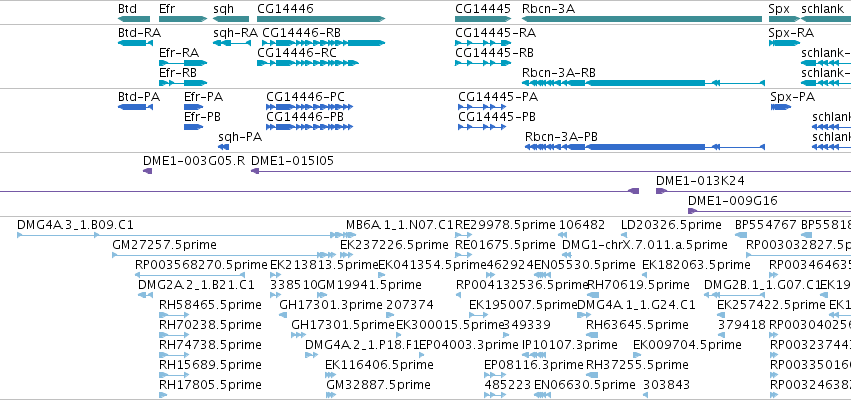Select the Efr gene bar
This screenshot has width=851, height=400.
pyautogui.click(x=183, y=19)
